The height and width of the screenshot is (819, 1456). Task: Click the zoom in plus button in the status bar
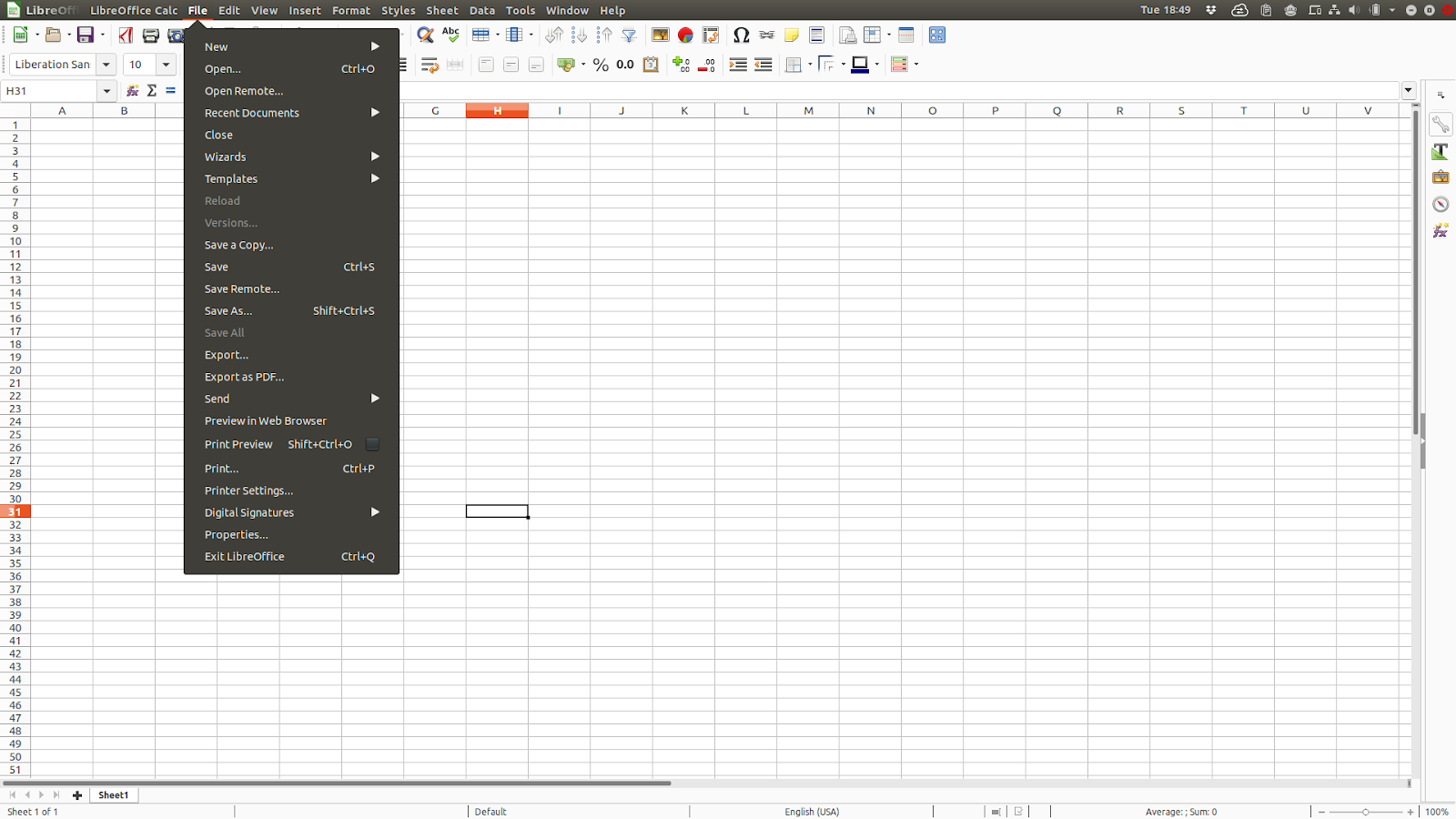tap(1410, 812)
